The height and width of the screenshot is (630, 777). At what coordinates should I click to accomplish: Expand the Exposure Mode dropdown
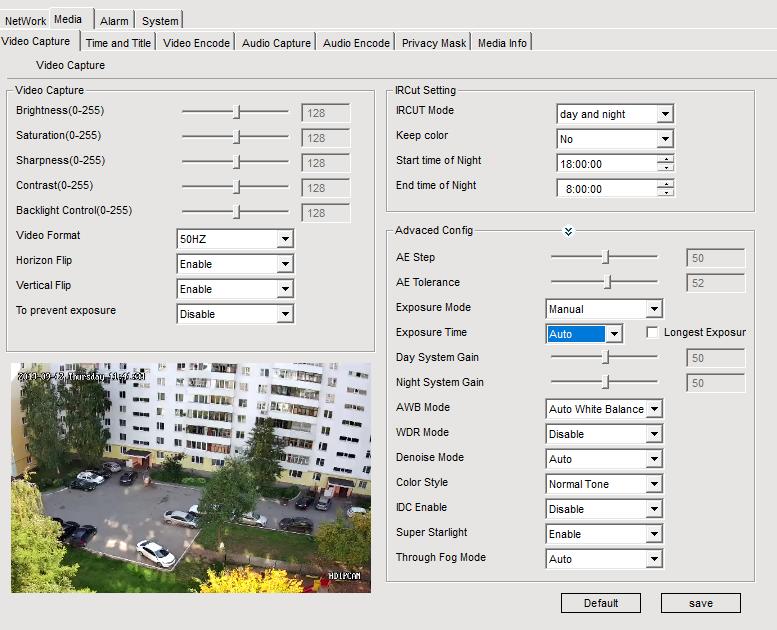coord(654,309)
